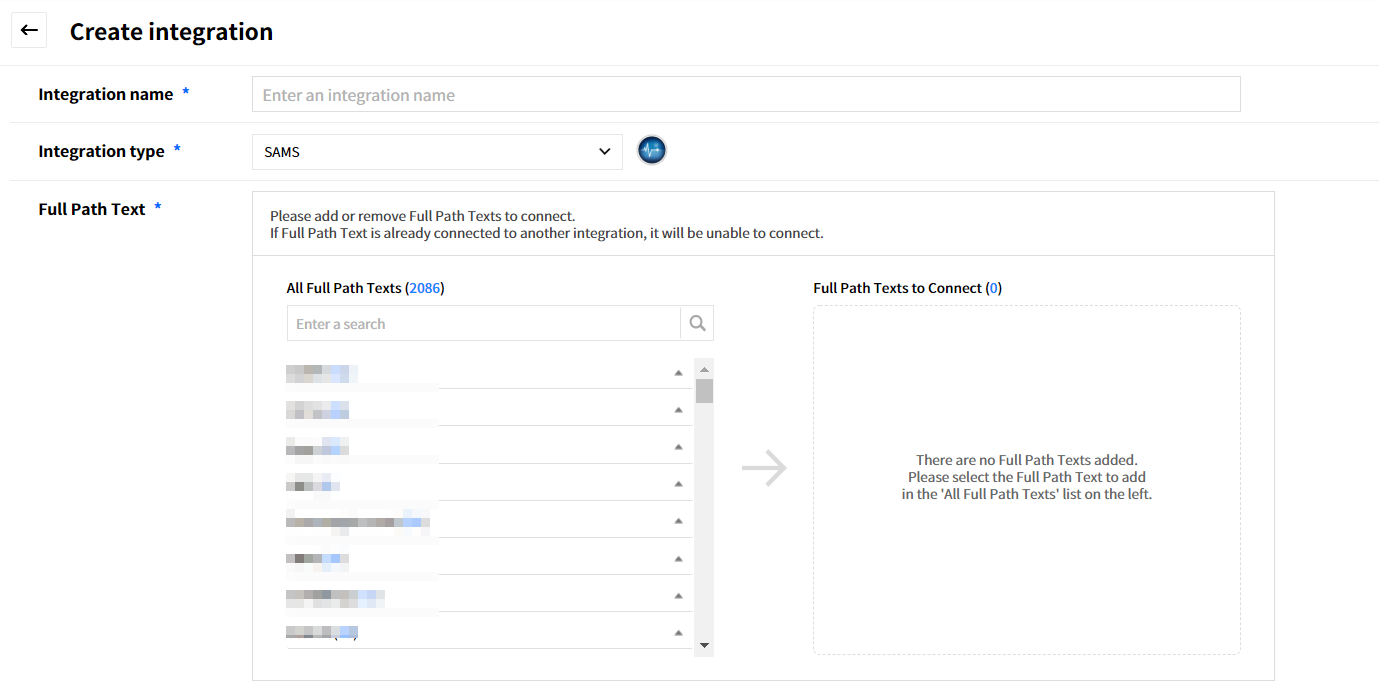Click the scrollbar thumb of the path list
The width and height of the screenshot is (1379, 691).
click(x=704, y=391)
